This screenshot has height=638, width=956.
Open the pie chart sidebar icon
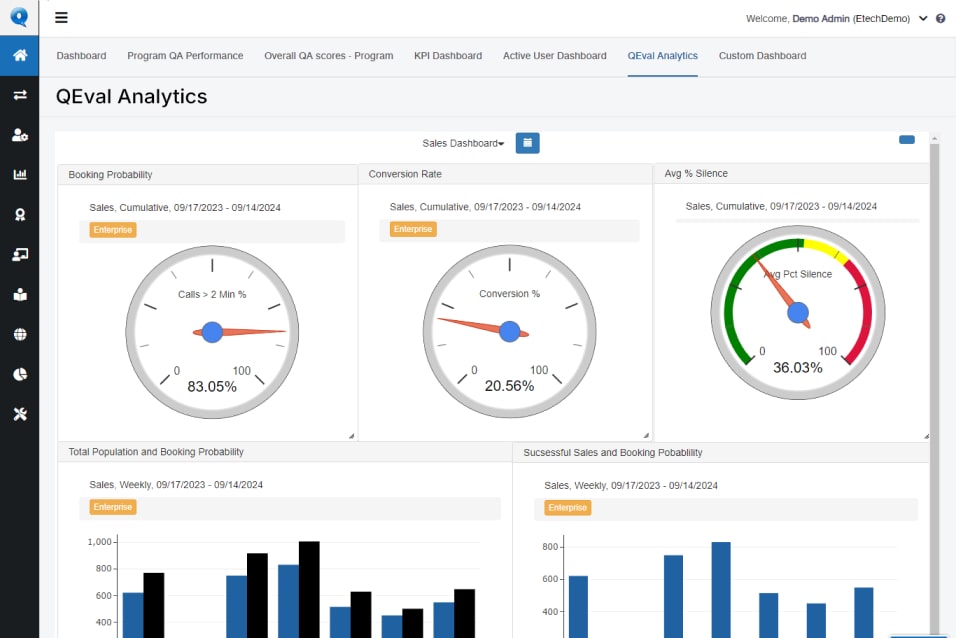click(x=19, y=374)
